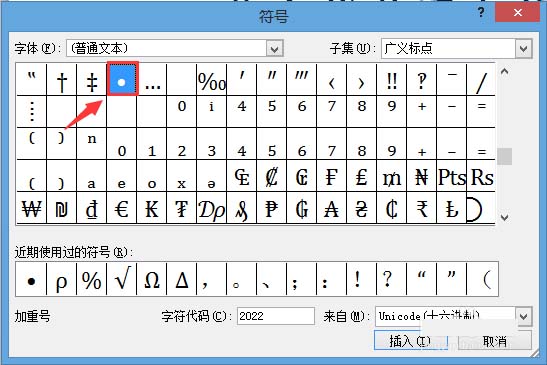The height and width of the screenshot is (365, 547).
Task: Open the 来自 encoding dropdown
Action: (524, 316)
